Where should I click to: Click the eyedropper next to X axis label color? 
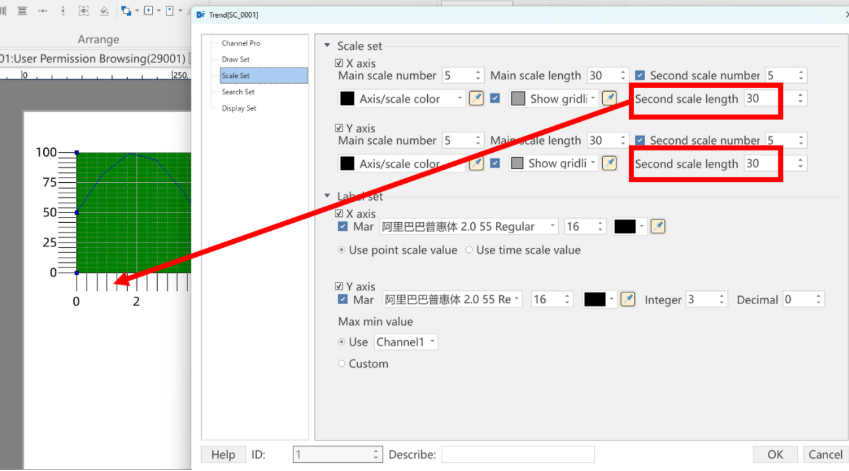coord(658,226)
